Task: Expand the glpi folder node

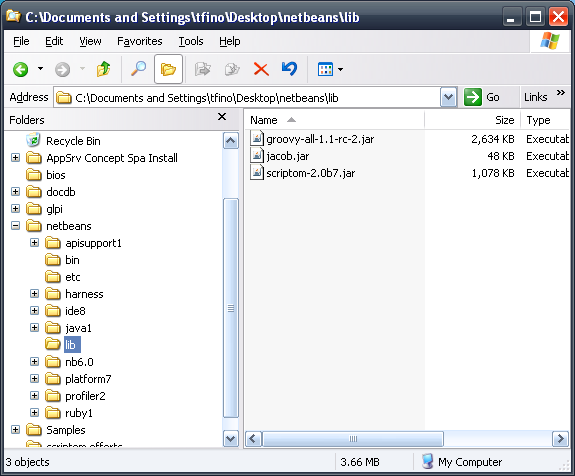Action: 15,209
